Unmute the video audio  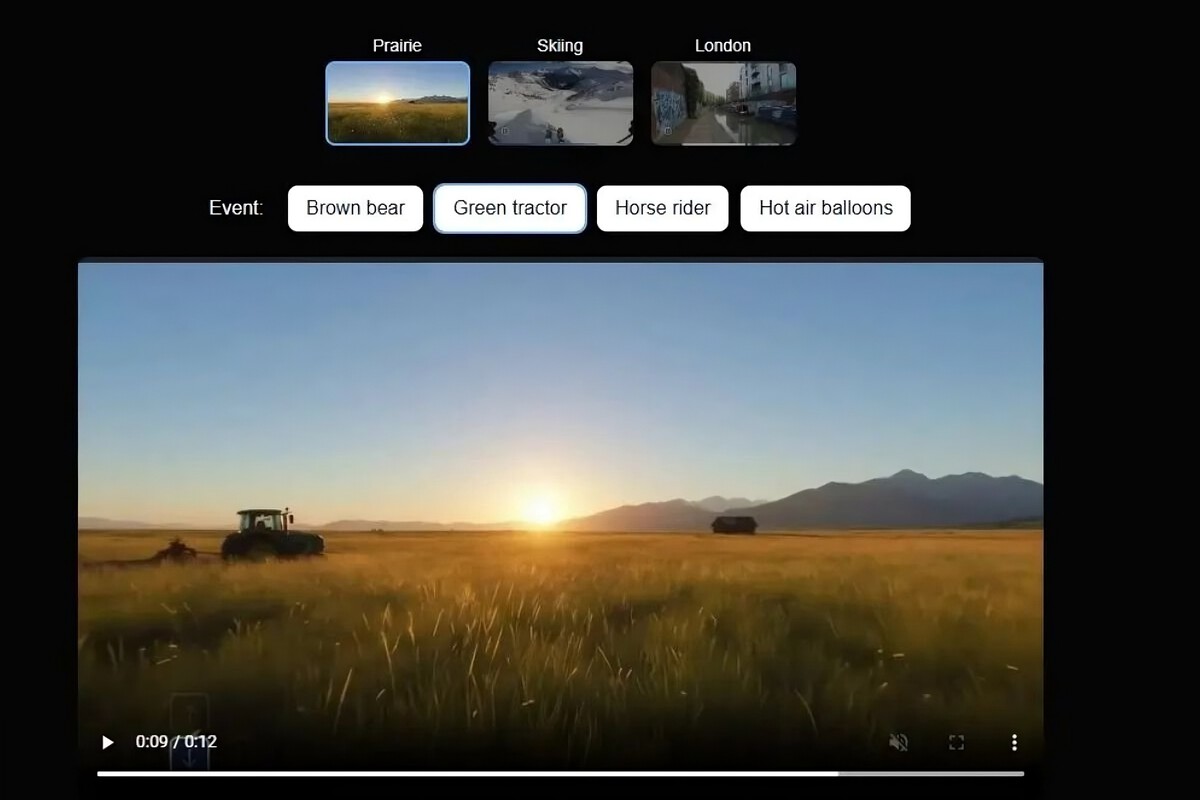[898, 742]
